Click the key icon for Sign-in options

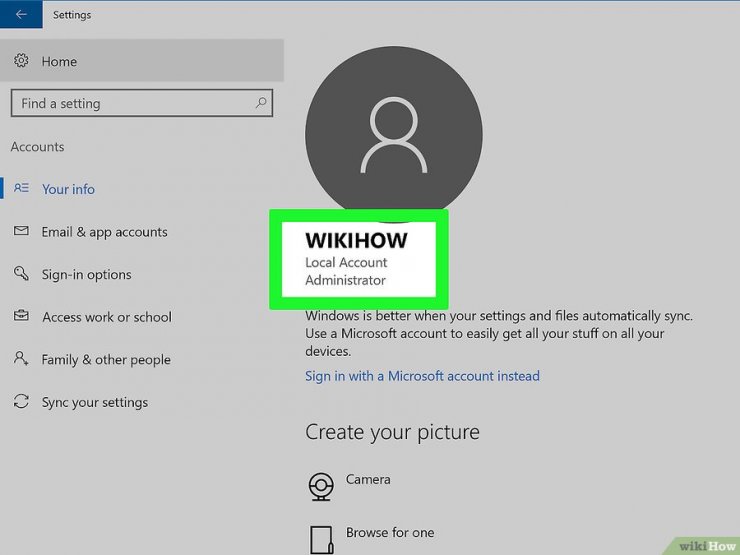coord(21,273)
